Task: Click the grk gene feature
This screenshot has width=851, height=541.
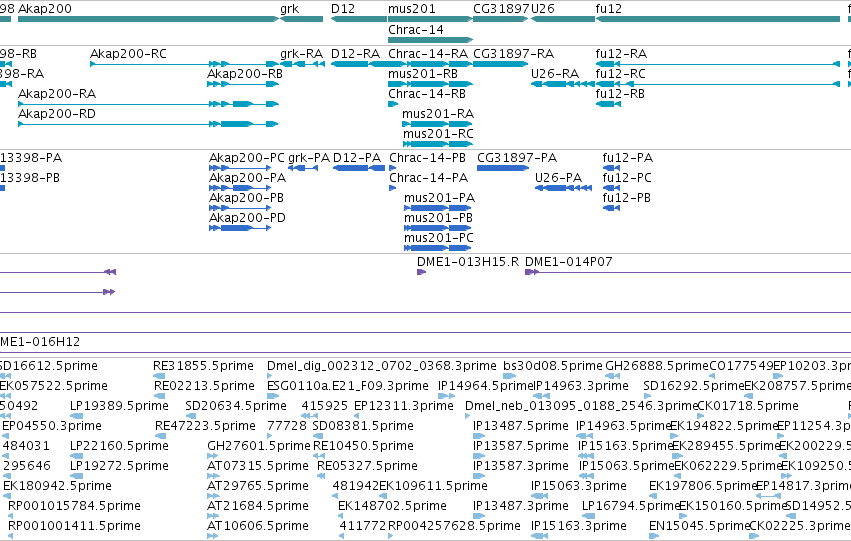Action: point(301,19)
